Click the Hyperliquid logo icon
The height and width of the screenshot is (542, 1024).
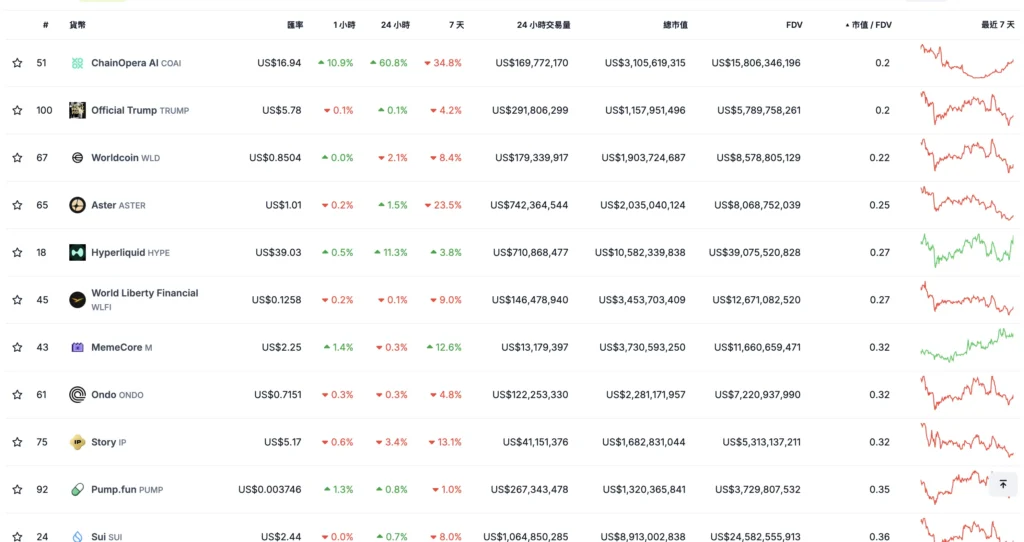[77, 252]
